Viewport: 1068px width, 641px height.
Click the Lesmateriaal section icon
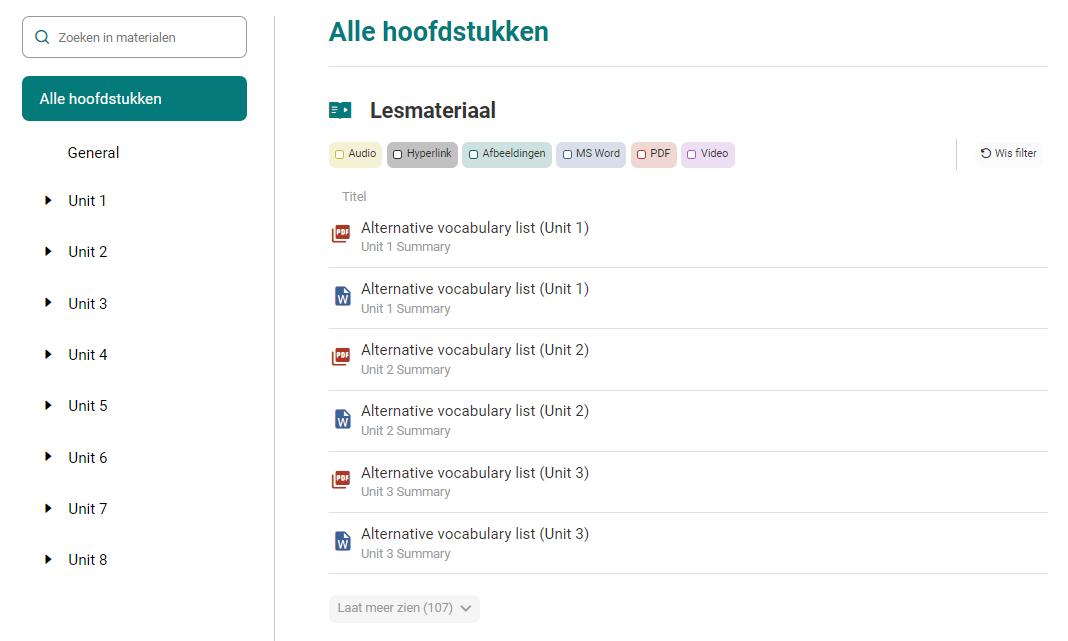click(340, 110)
